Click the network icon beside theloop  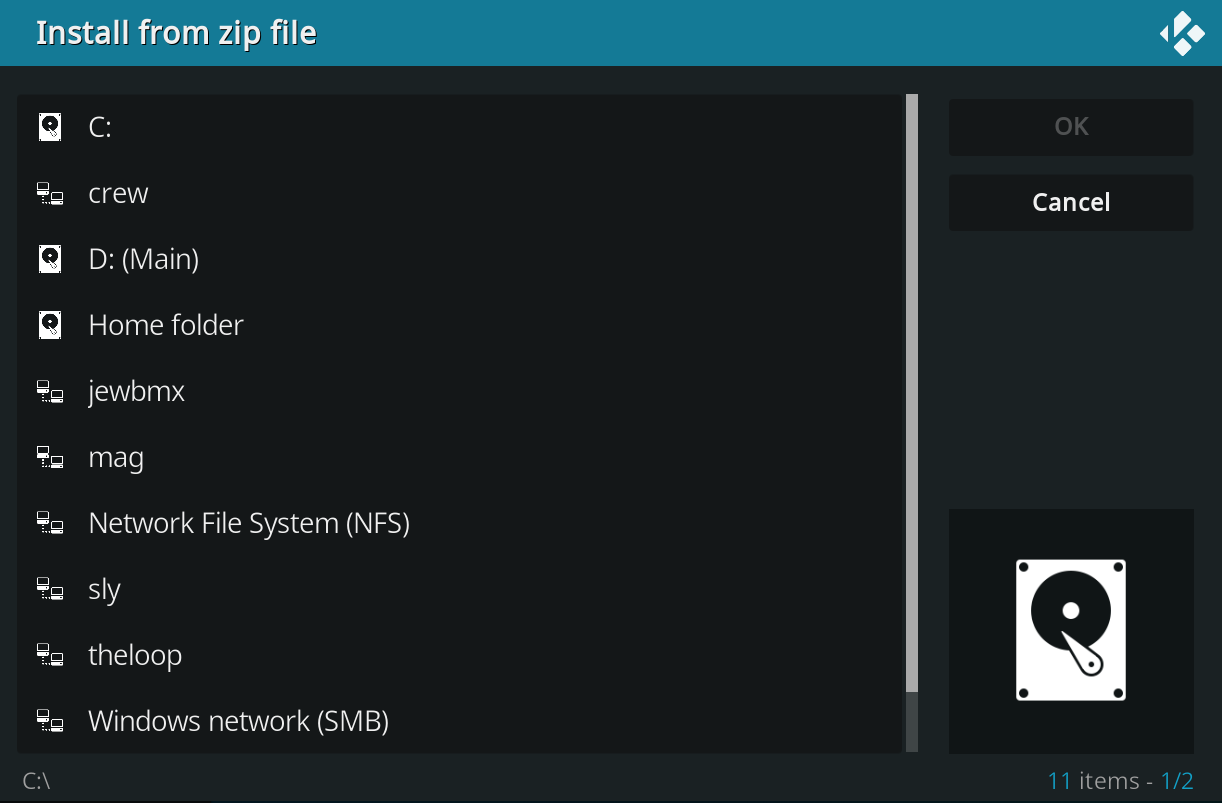(x=50, y=655)
